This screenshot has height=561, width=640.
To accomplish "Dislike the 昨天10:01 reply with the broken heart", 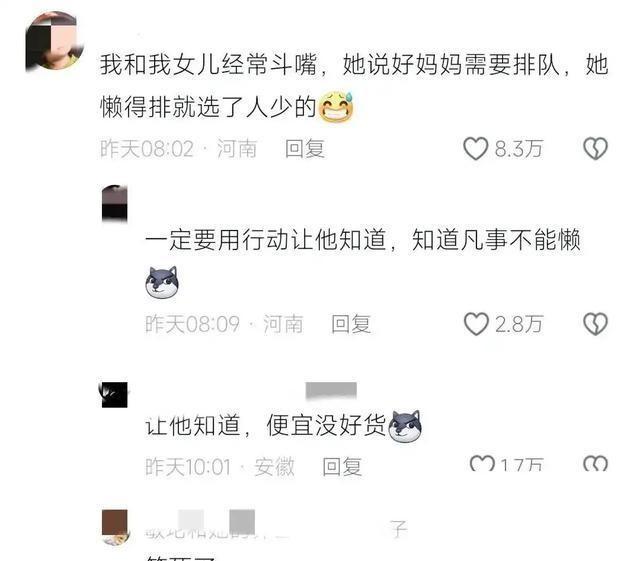I will [596, 463].
